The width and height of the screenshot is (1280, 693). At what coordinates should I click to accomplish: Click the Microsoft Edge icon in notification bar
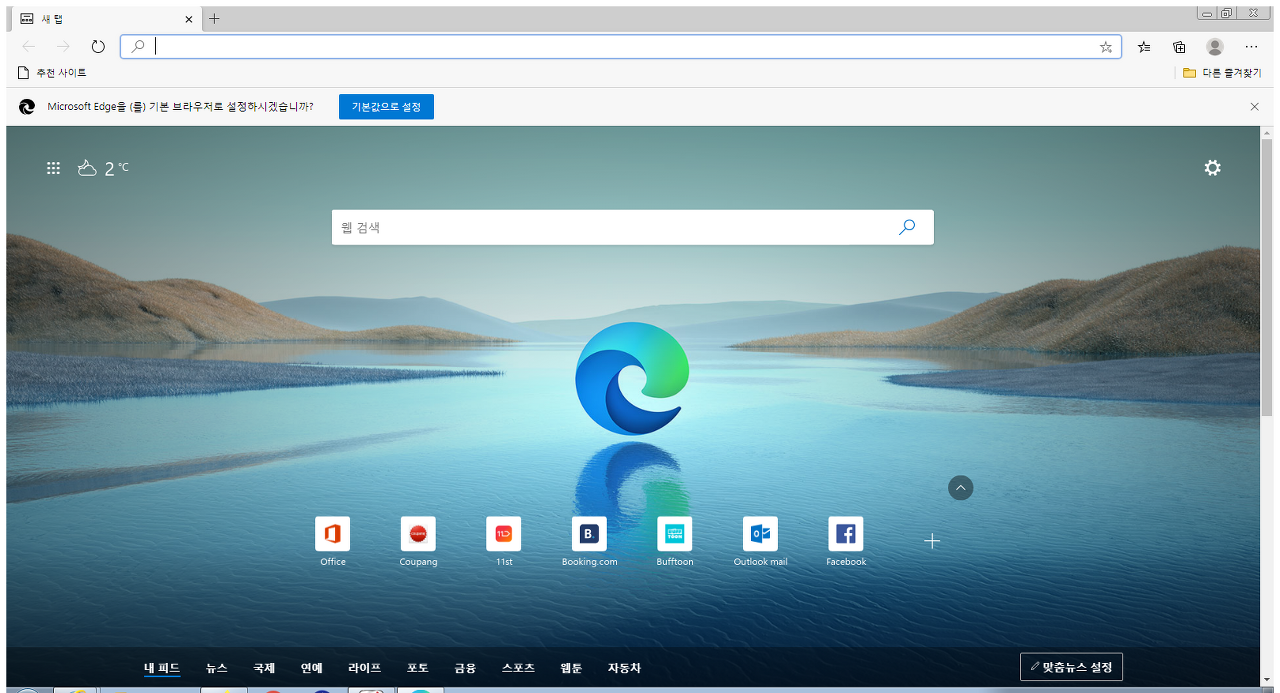tap(27, 106)
